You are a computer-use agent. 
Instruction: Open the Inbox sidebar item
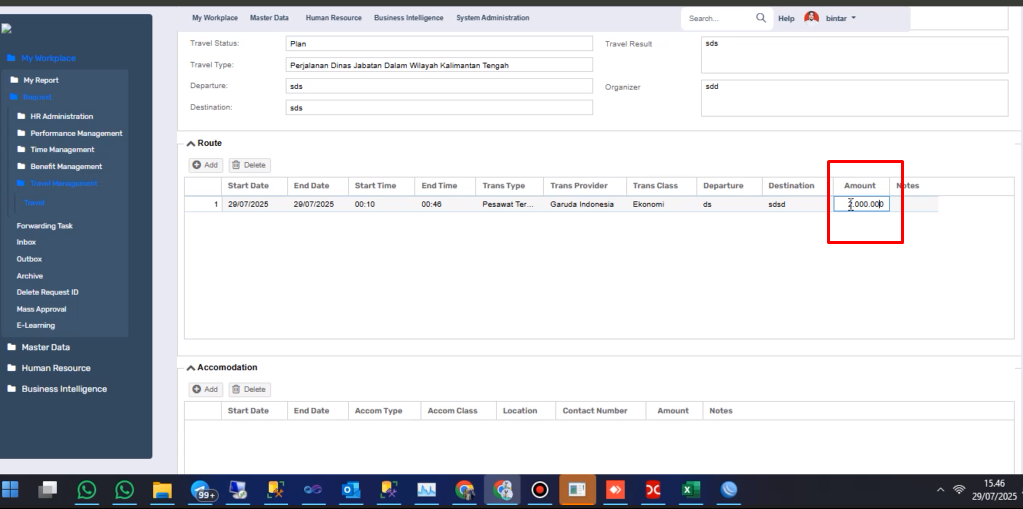26,242
